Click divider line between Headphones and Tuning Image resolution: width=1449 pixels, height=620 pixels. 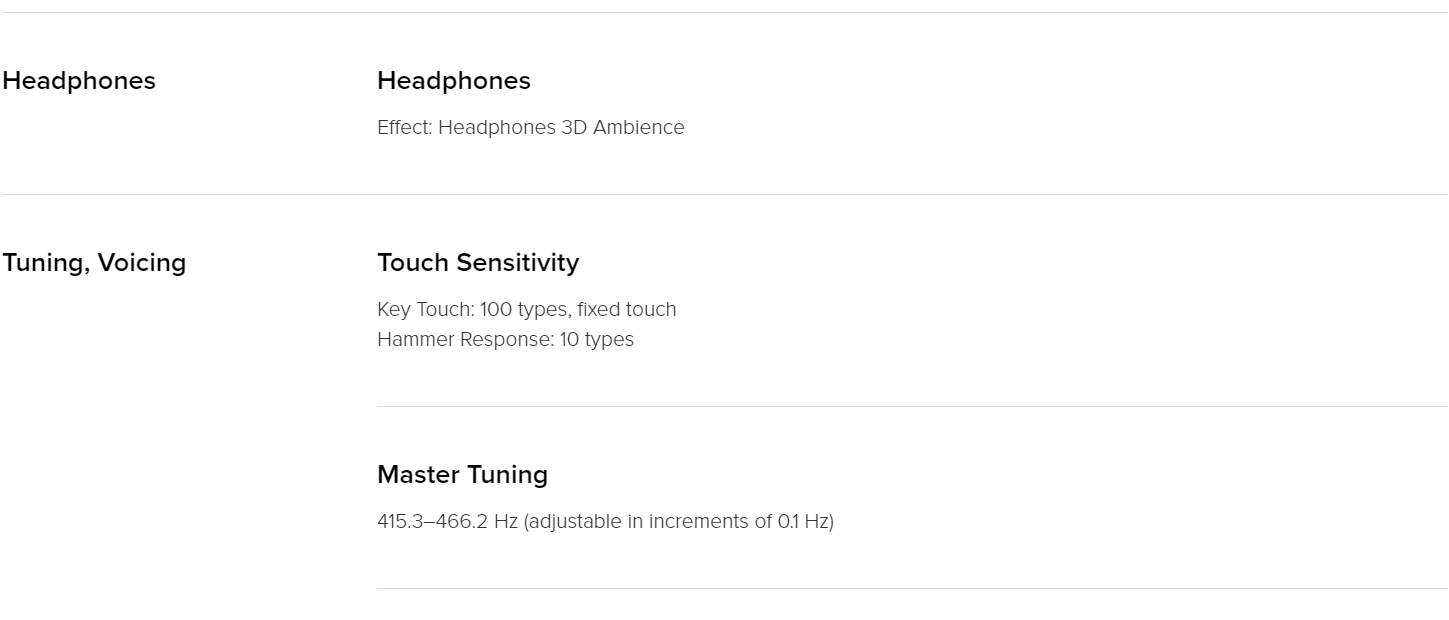(725, 194)
